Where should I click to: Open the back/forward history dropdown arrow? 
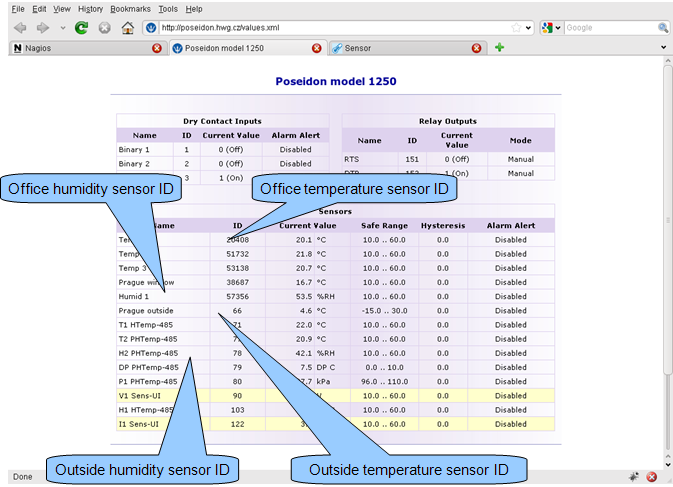(x=63, y=28)
